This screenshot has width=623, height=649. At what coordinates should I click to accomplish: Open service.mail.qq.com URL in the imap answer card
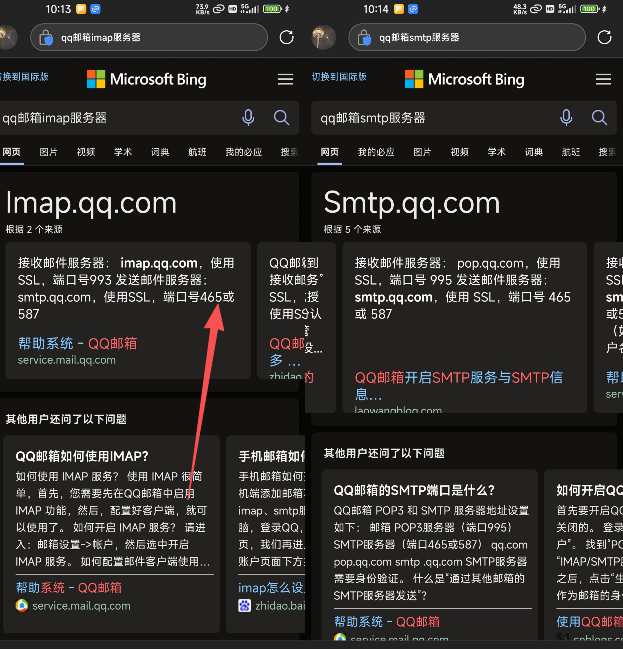[x=66, y=360]
